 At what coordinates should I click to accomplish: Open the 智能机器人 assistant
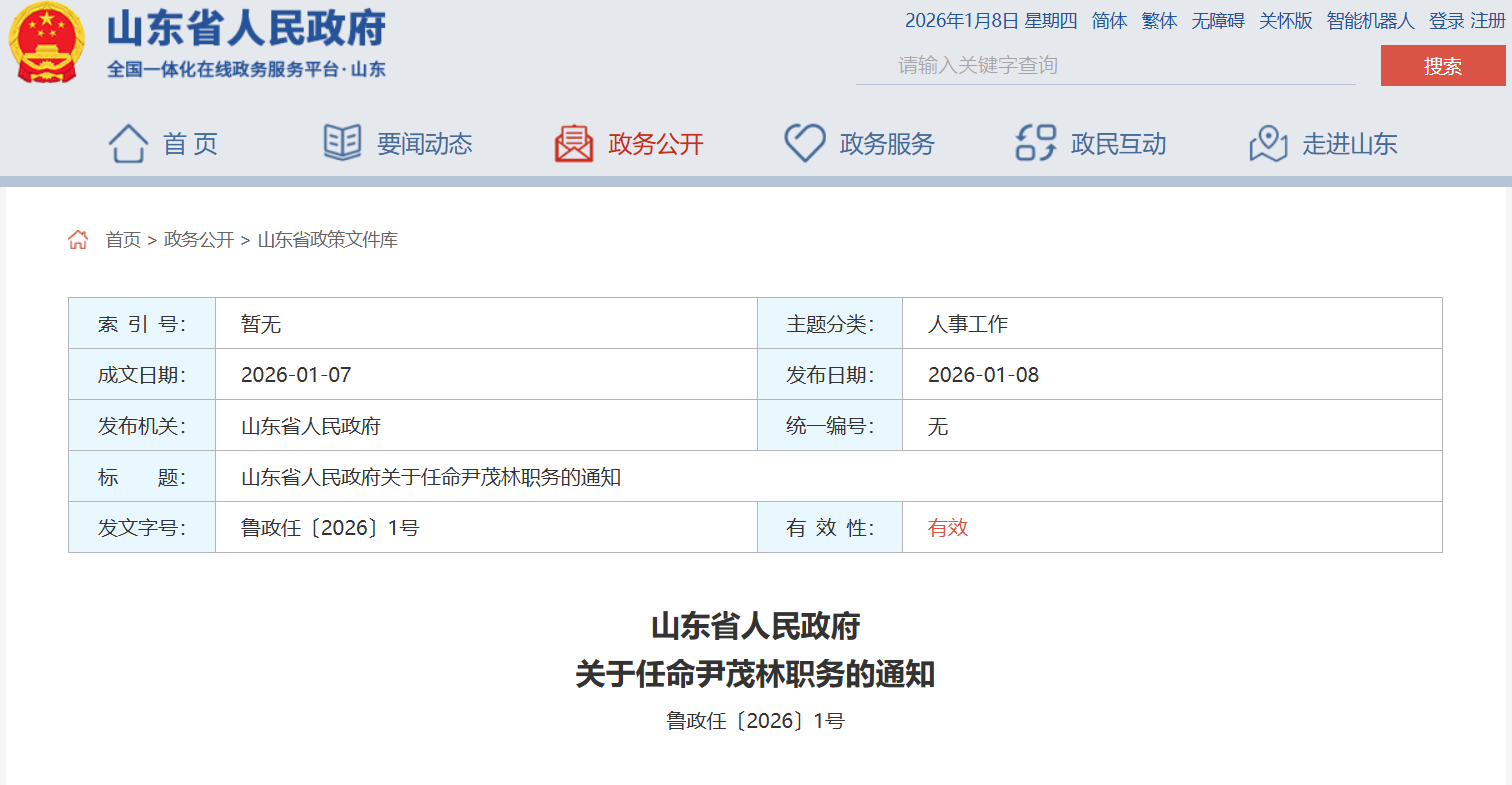tap(1370, 21)
